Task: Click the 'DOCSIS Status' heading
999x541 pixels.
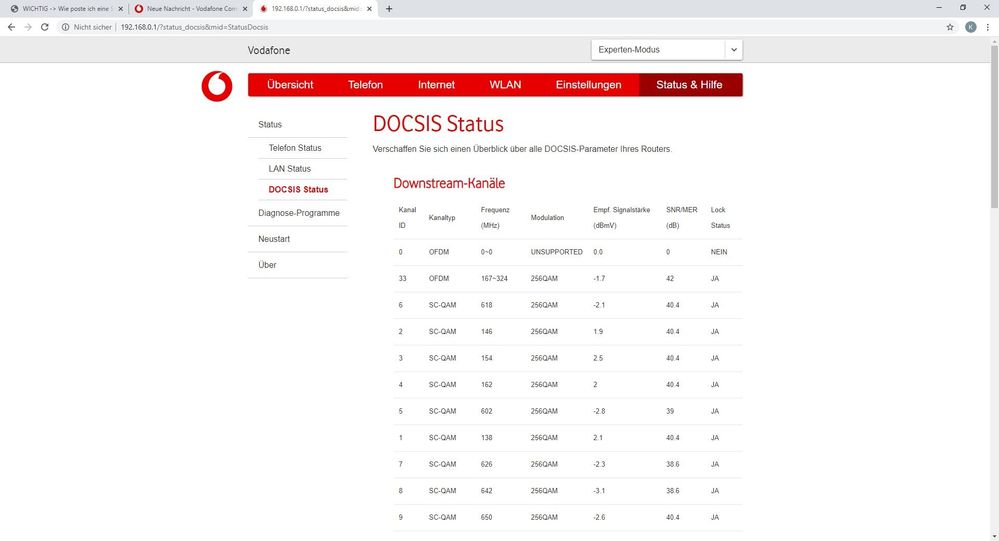Action: point(438,124)
